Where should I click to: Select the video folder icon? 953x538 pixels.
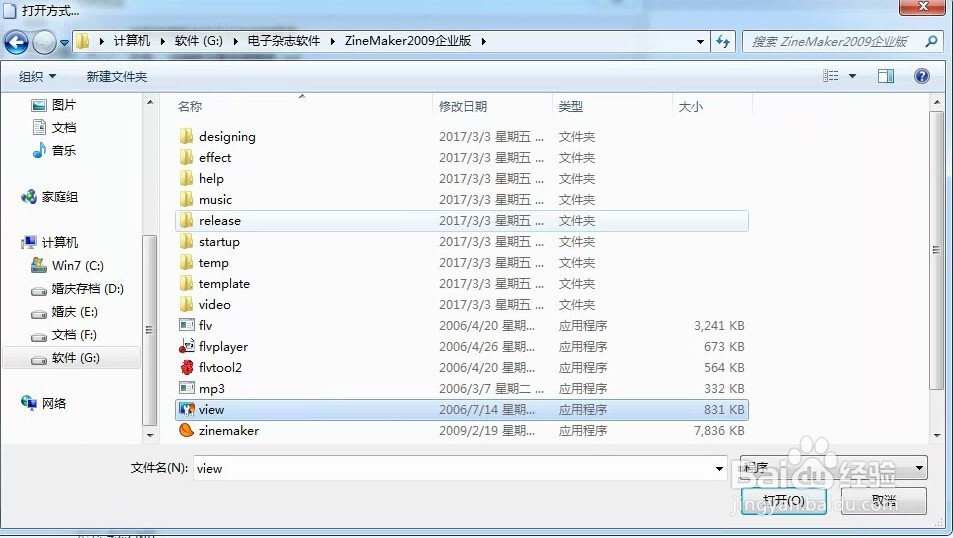186,305
